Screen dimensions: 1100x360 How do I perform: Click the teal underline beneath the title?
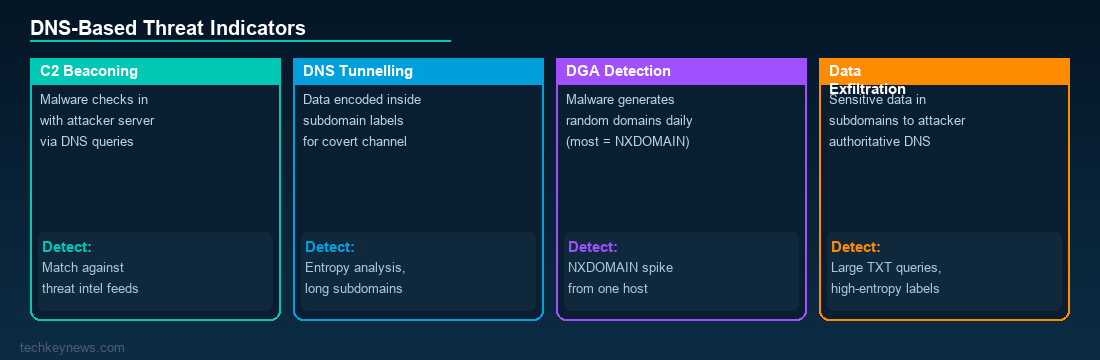tap(240, 41)
